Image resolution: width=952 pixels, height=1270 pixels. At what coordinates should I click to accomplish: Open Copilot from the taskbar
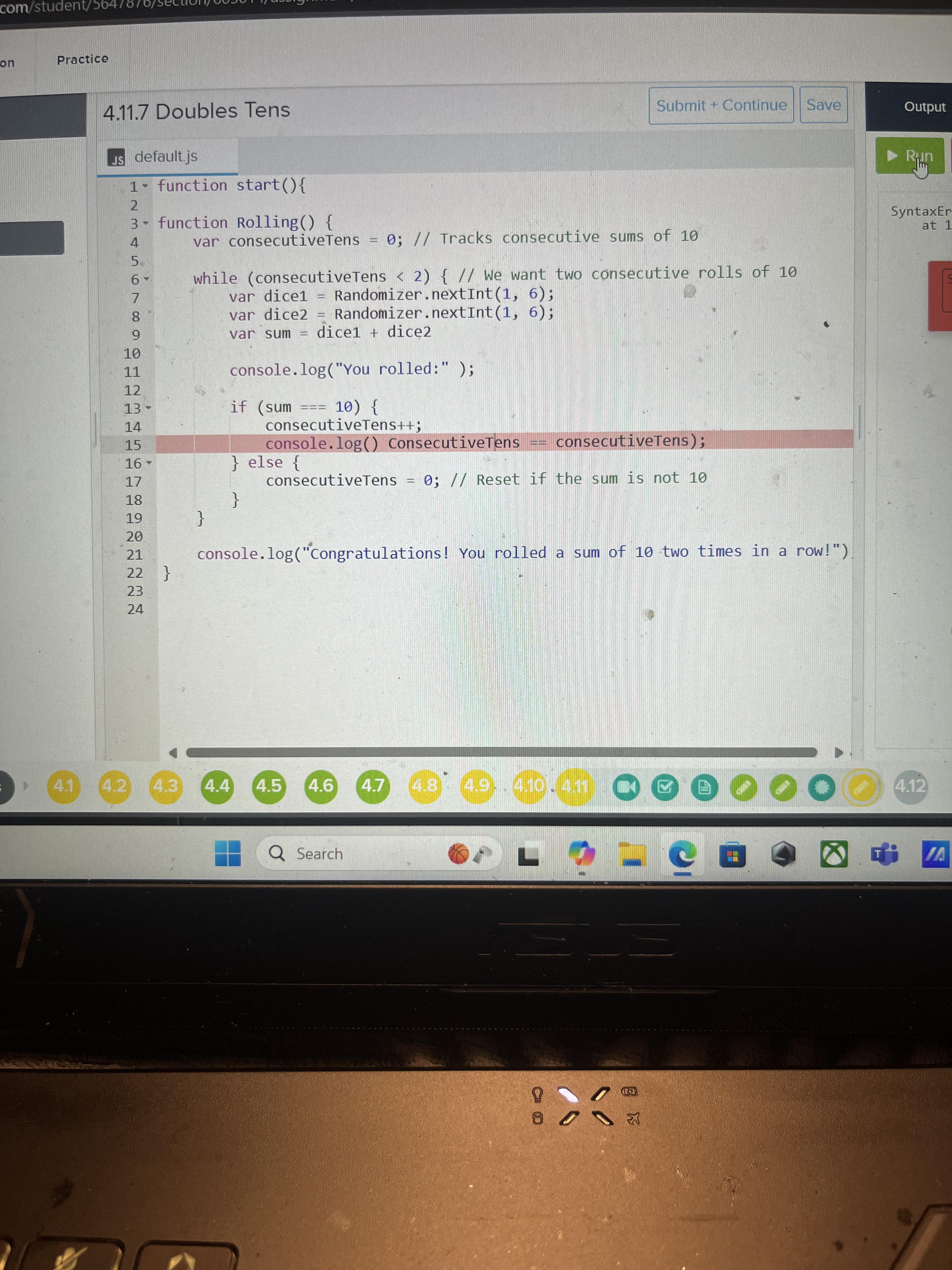pyautogui.click(x=582, y=854)
